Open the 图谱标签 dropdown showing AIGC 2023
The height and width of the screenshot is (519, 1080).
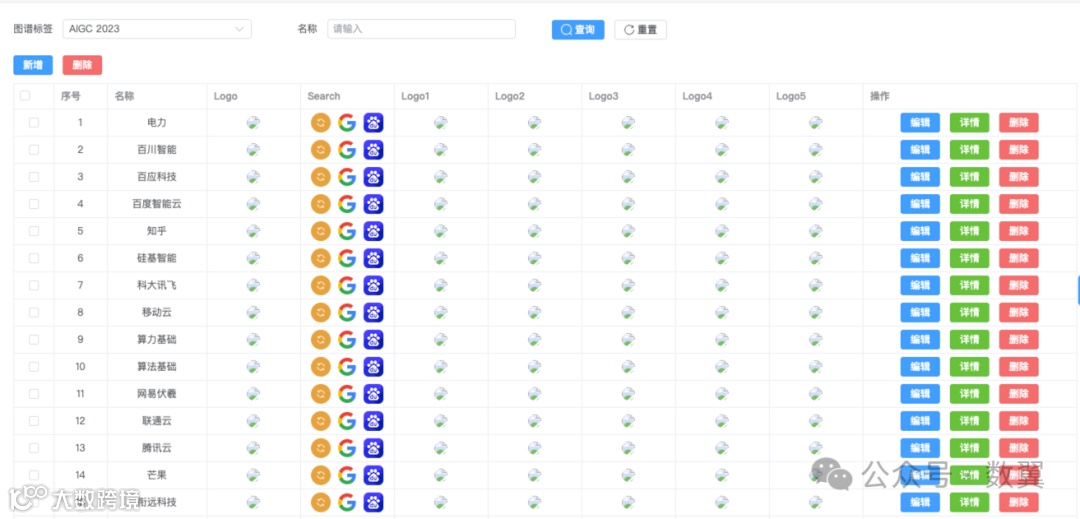click(x=157, y=29)
